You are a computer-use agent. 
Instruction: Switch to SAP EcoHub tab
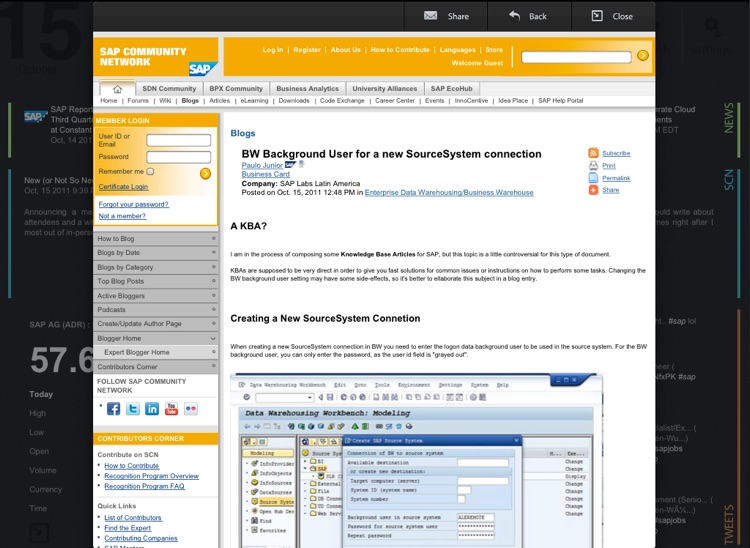[x=452, y=89]
